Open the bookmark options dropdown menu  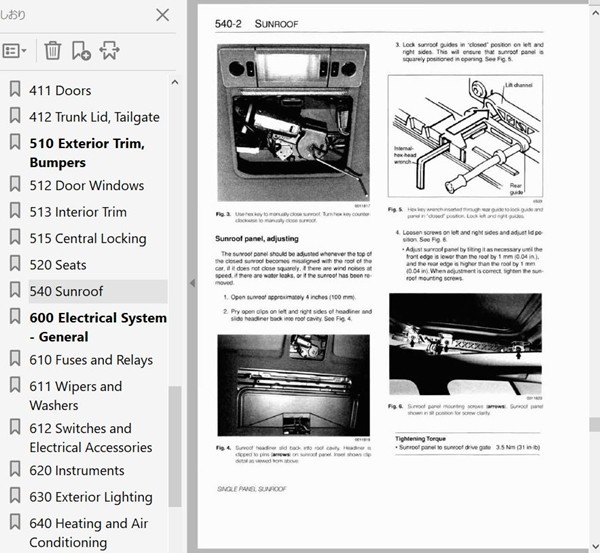(x=15, y=51)
